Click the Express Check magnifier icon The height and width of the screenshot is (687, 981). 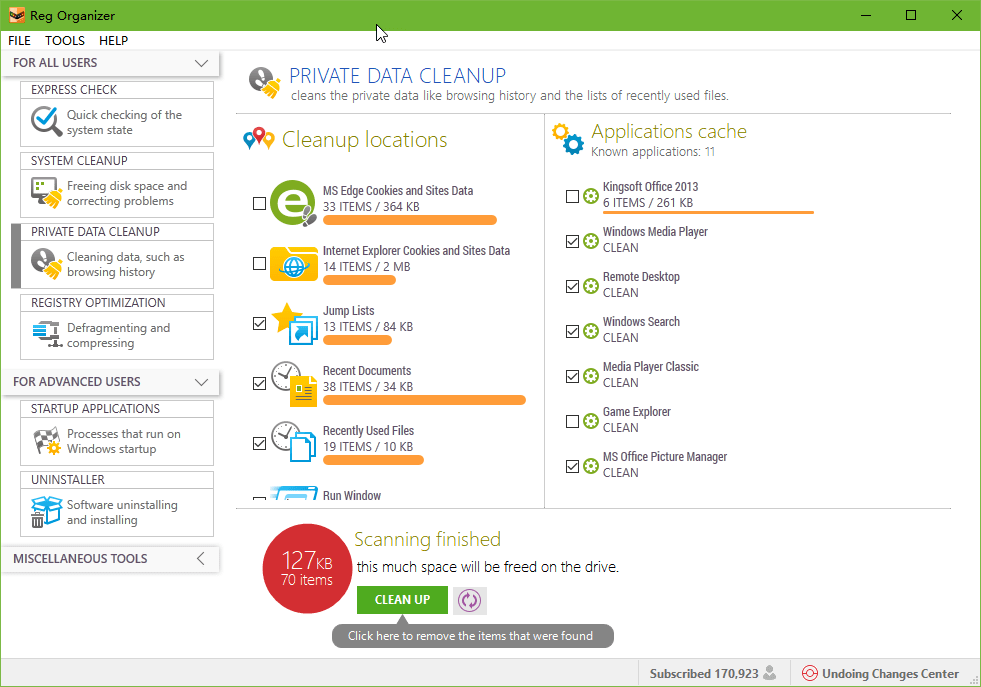46,122
